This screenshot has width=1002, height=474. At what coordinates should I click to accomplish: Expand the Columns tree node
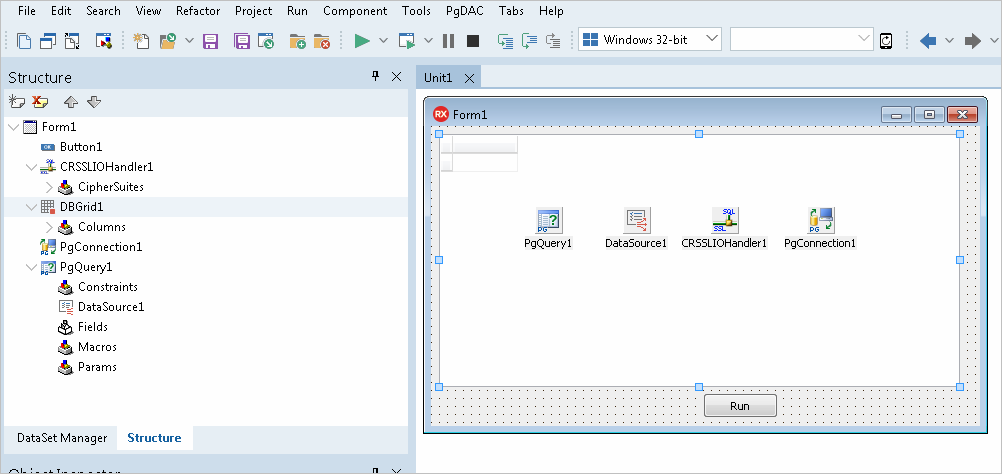49,227
